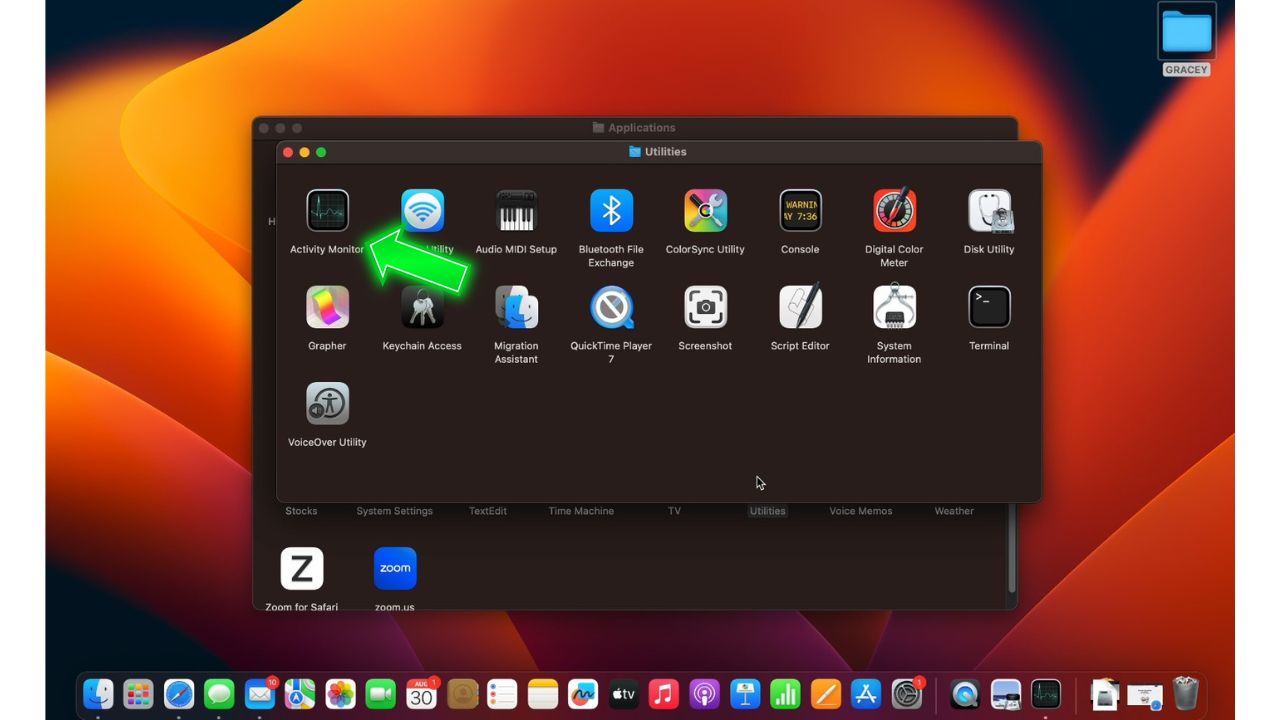This screenshot has height=720, width=1280.
Task: Select the Terminal app
Action: click(x=989, y=307)
